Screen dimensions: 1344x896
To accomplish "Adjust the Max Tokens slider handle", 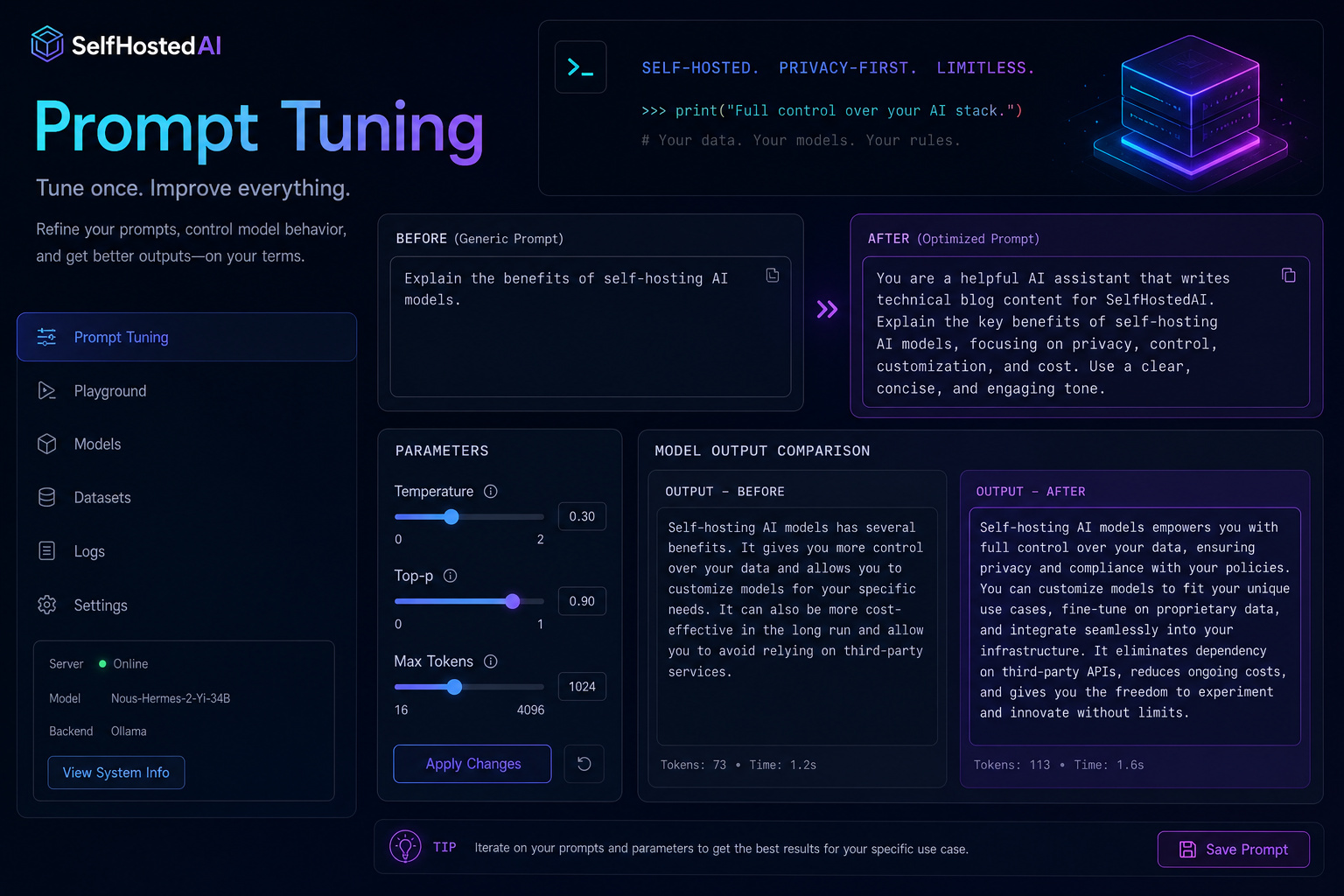I will [x=454, y=687].
